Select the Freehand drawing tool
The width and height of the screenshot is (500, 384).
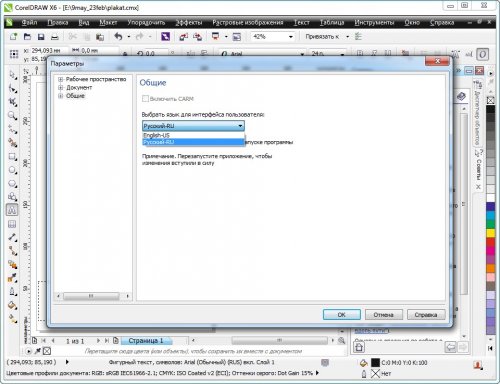pos(12,129)
